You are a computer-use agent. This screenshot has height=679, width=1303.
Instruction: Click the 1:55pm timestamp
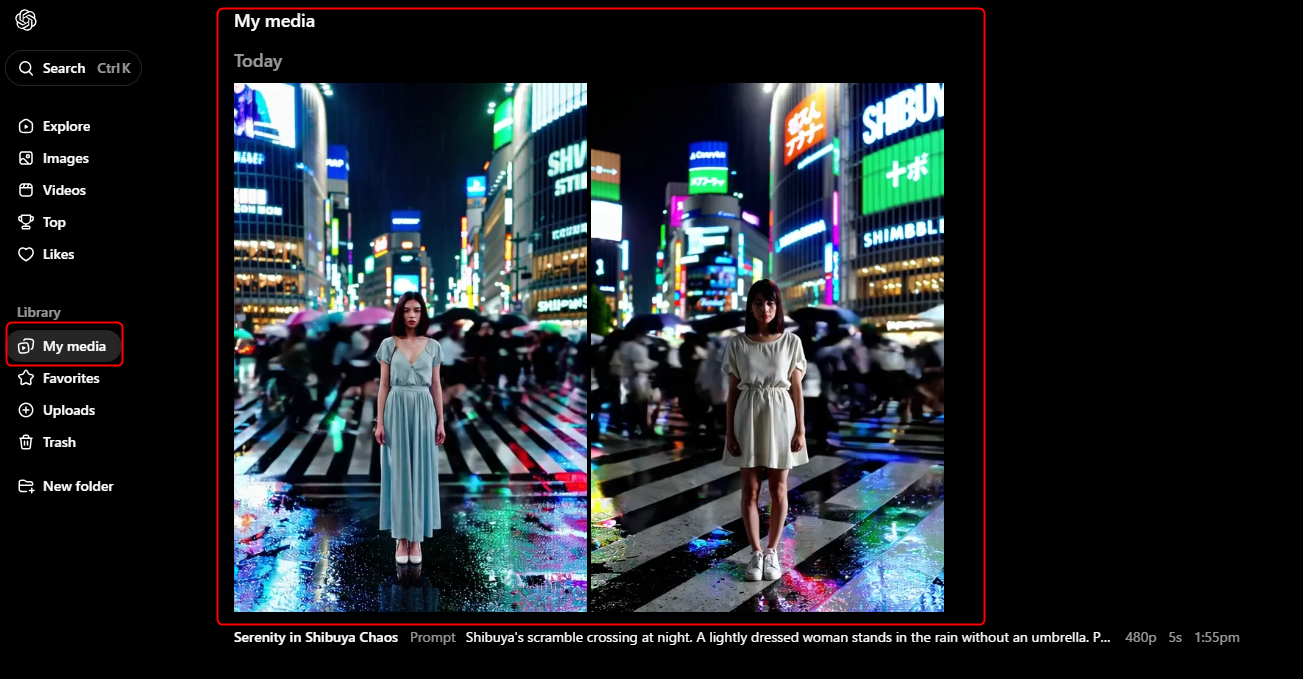point(1217,637)
